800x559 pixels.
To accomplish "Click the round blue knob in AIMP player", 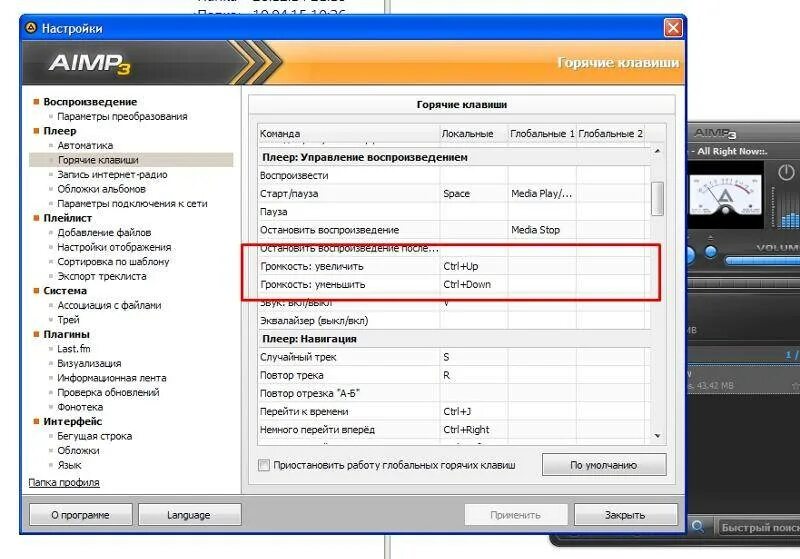I will pyautogui.click(x=710, y=251).
